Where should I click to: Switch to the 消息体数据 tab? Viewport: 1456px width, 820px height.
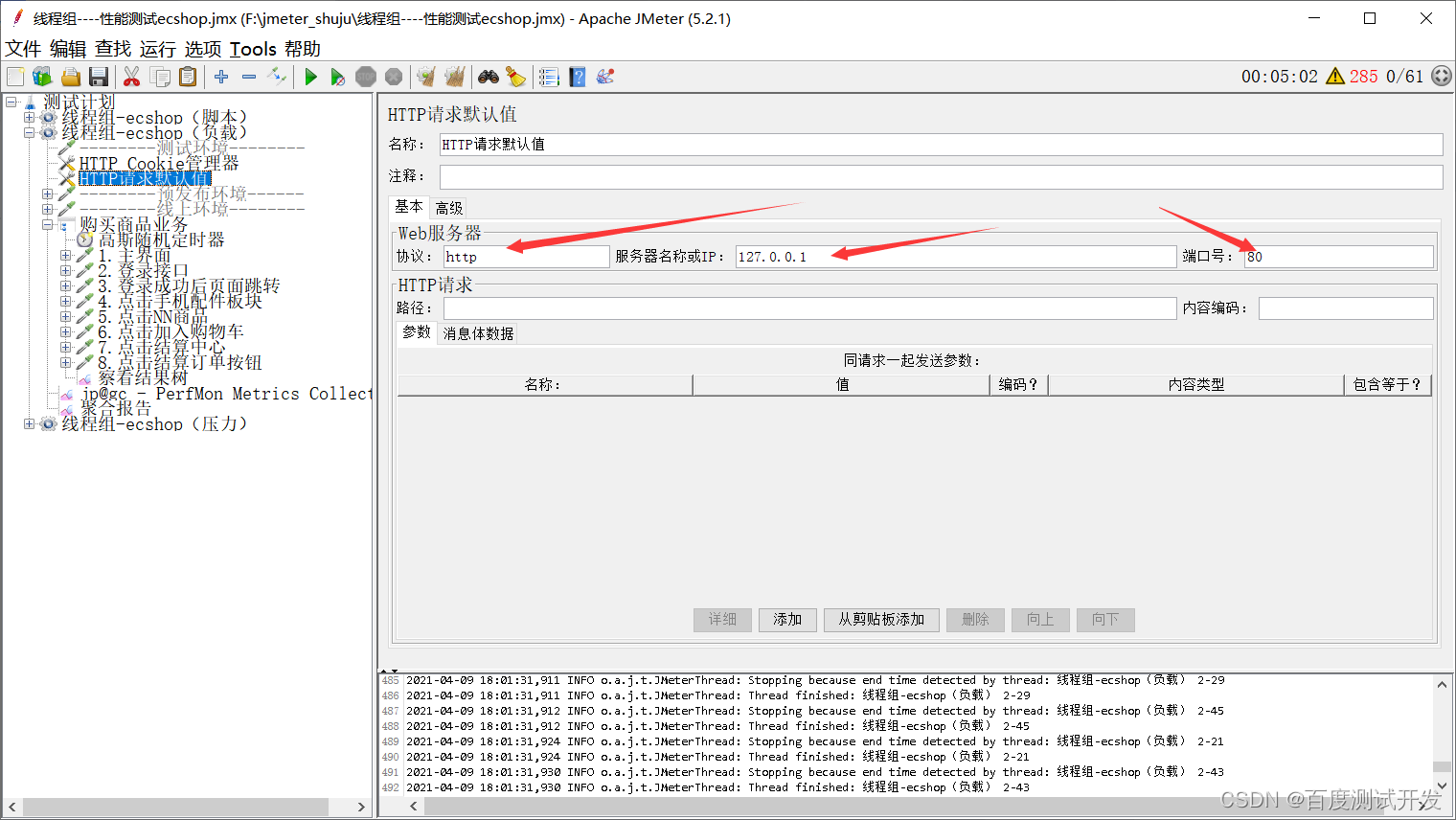coord(478,333)
